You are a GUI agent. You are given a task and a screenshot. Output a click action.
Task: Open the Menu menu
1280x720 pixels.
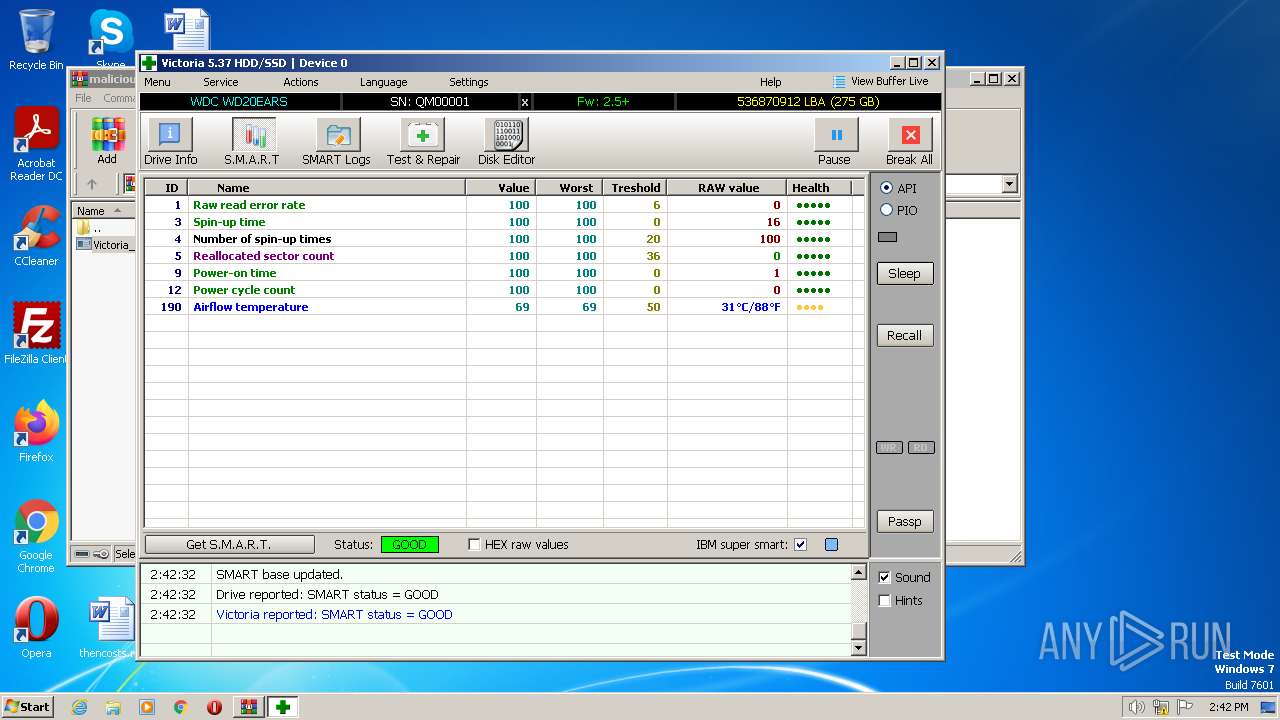click(157, 82)
